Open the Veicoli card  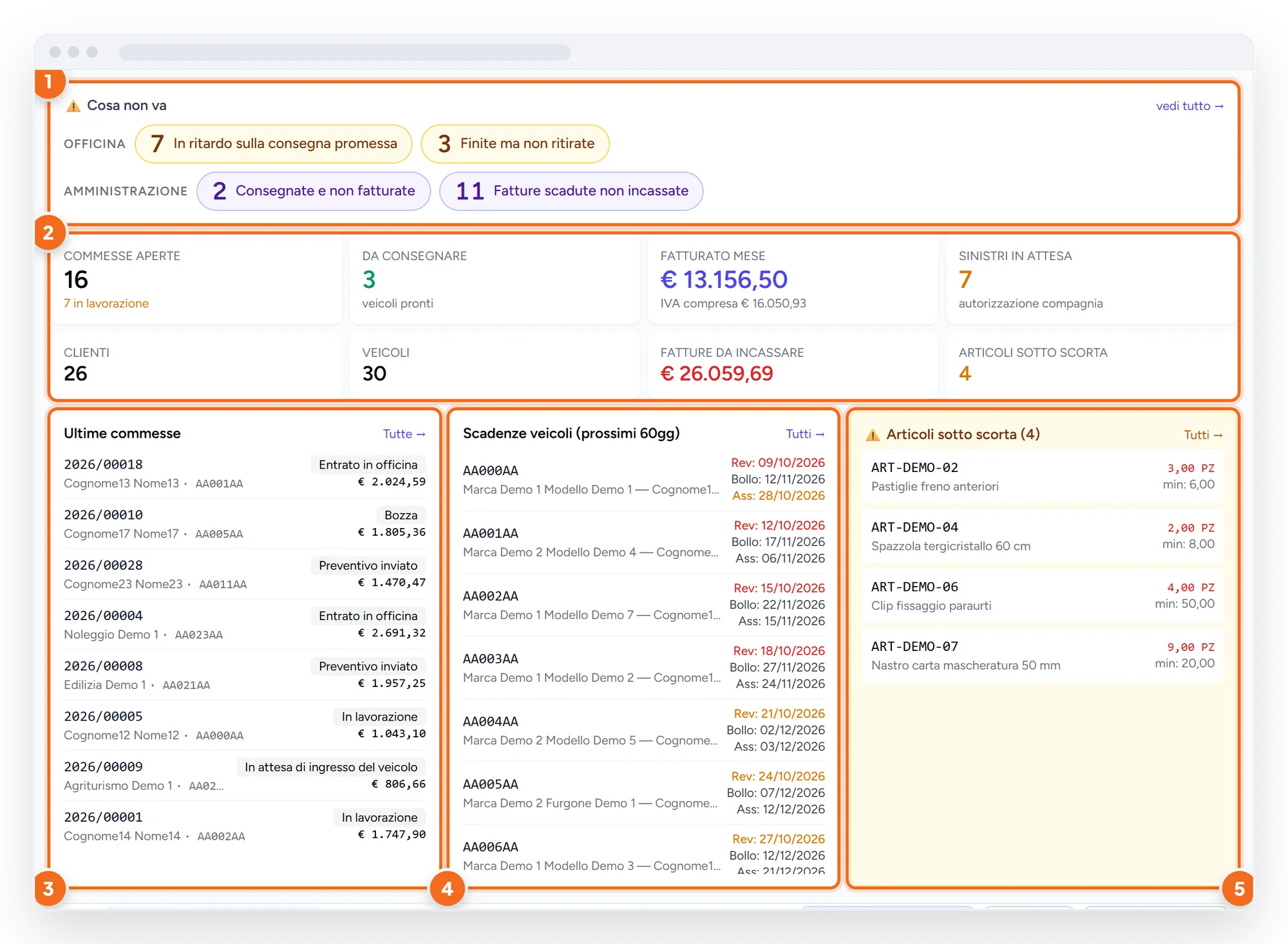[x=494, y=365]
